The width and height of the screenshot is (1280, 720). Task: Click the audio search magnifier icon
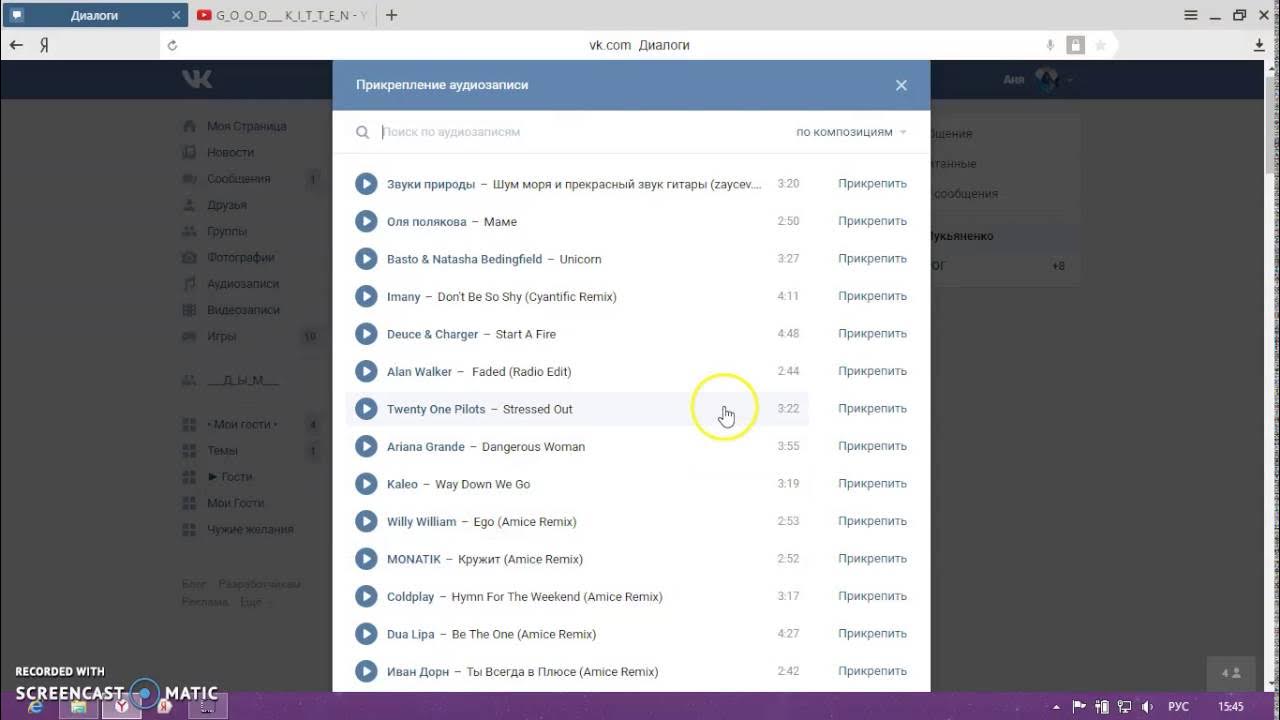(x=363, y=132)
